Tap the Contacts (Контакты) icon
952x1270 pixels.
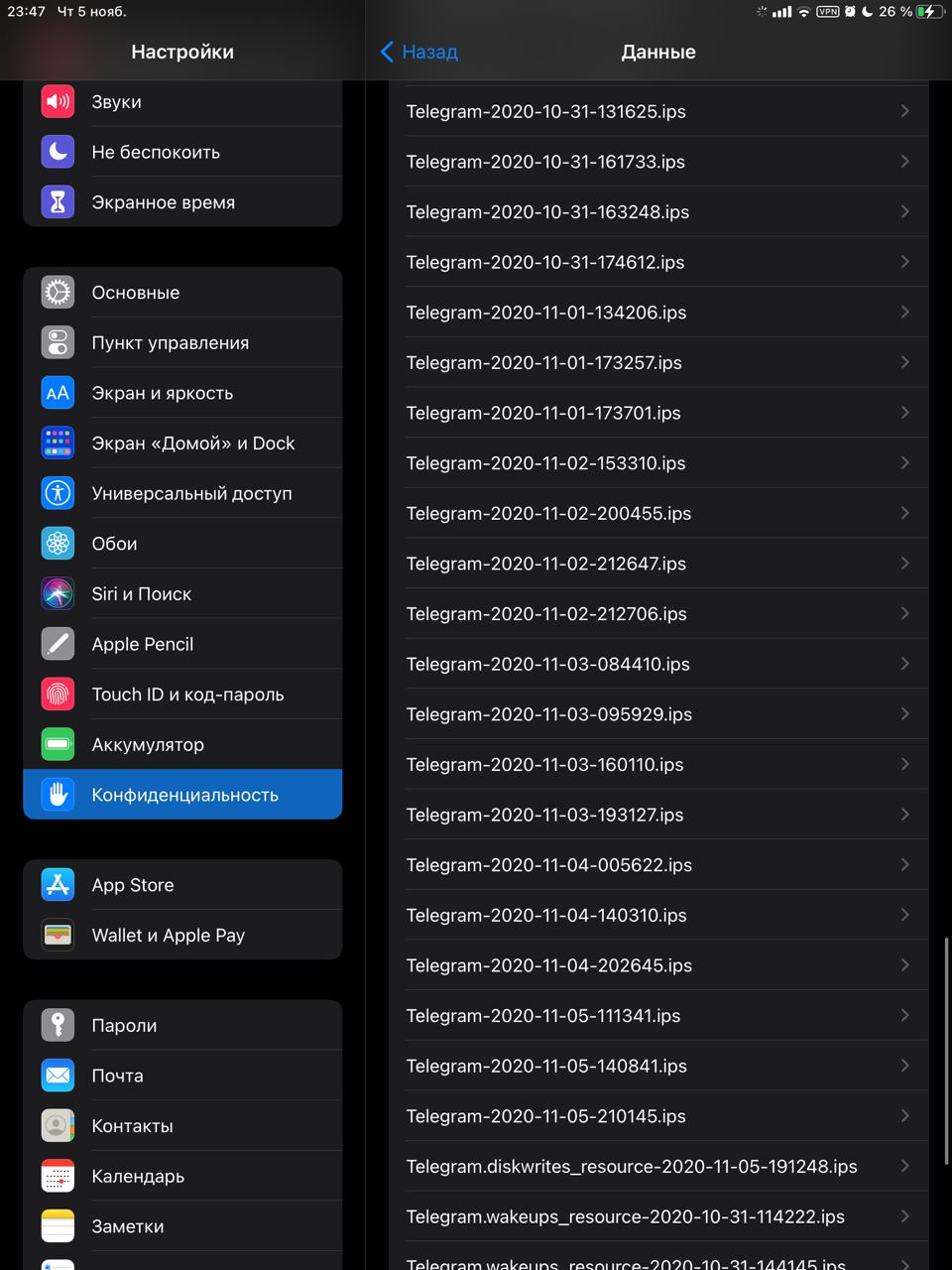click(x=58, y=1125)
